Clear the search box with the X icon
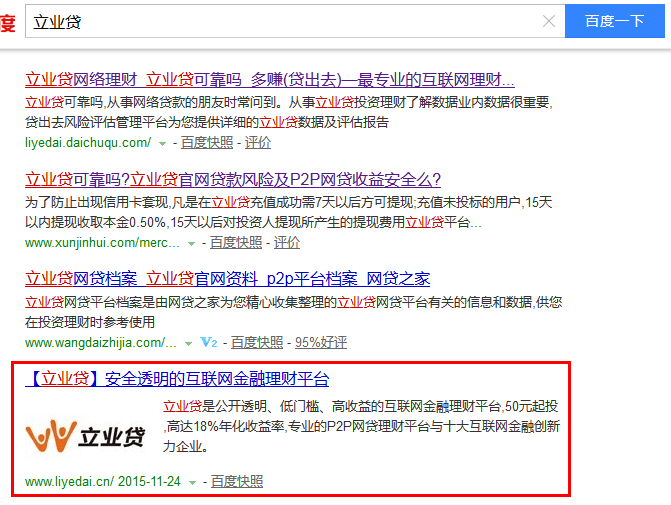Viewport: 671px width, 505px height. point(549,21)
